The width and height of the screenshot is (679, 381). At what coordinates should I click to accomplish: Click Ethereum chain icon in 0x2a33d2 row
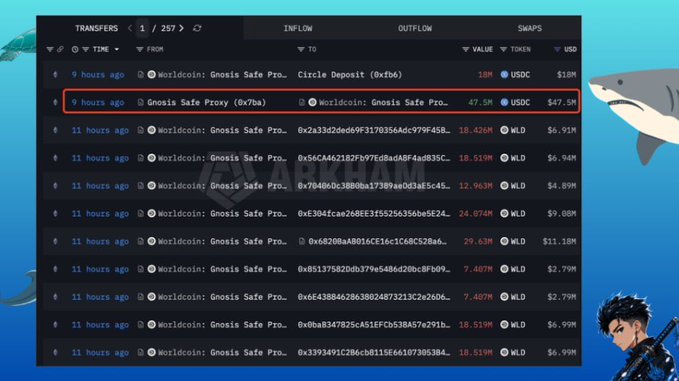55,130
